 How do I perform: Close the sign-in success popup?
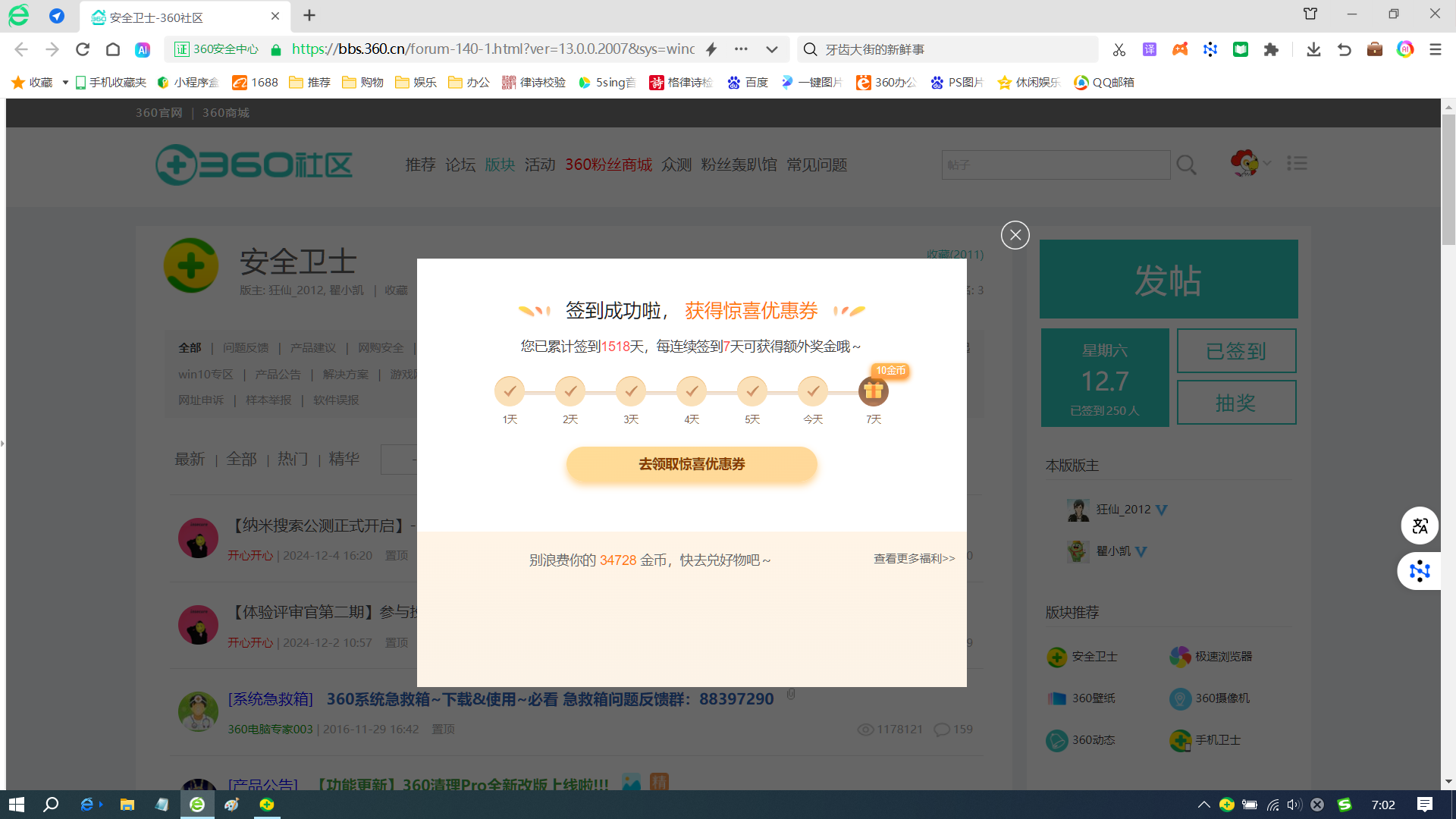point(1015,235)
